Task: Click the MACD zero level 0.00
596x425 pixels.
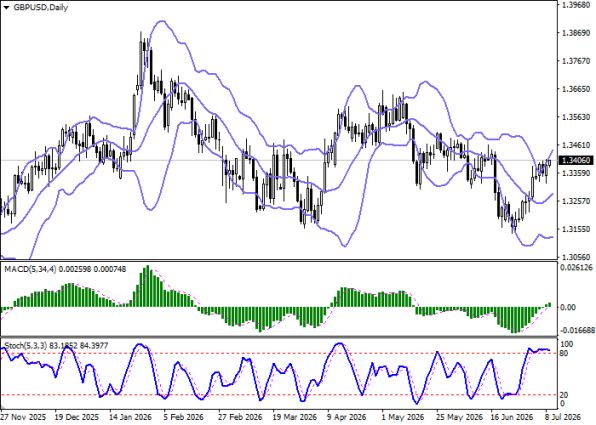Action: coord(568,307)
